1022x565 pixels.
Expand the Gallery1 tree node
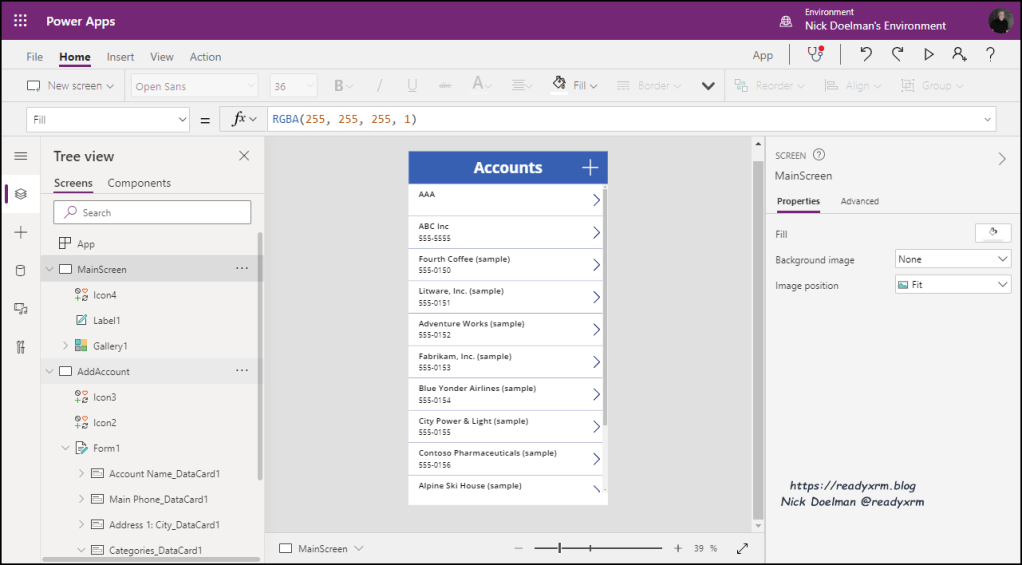pos(66,346)
